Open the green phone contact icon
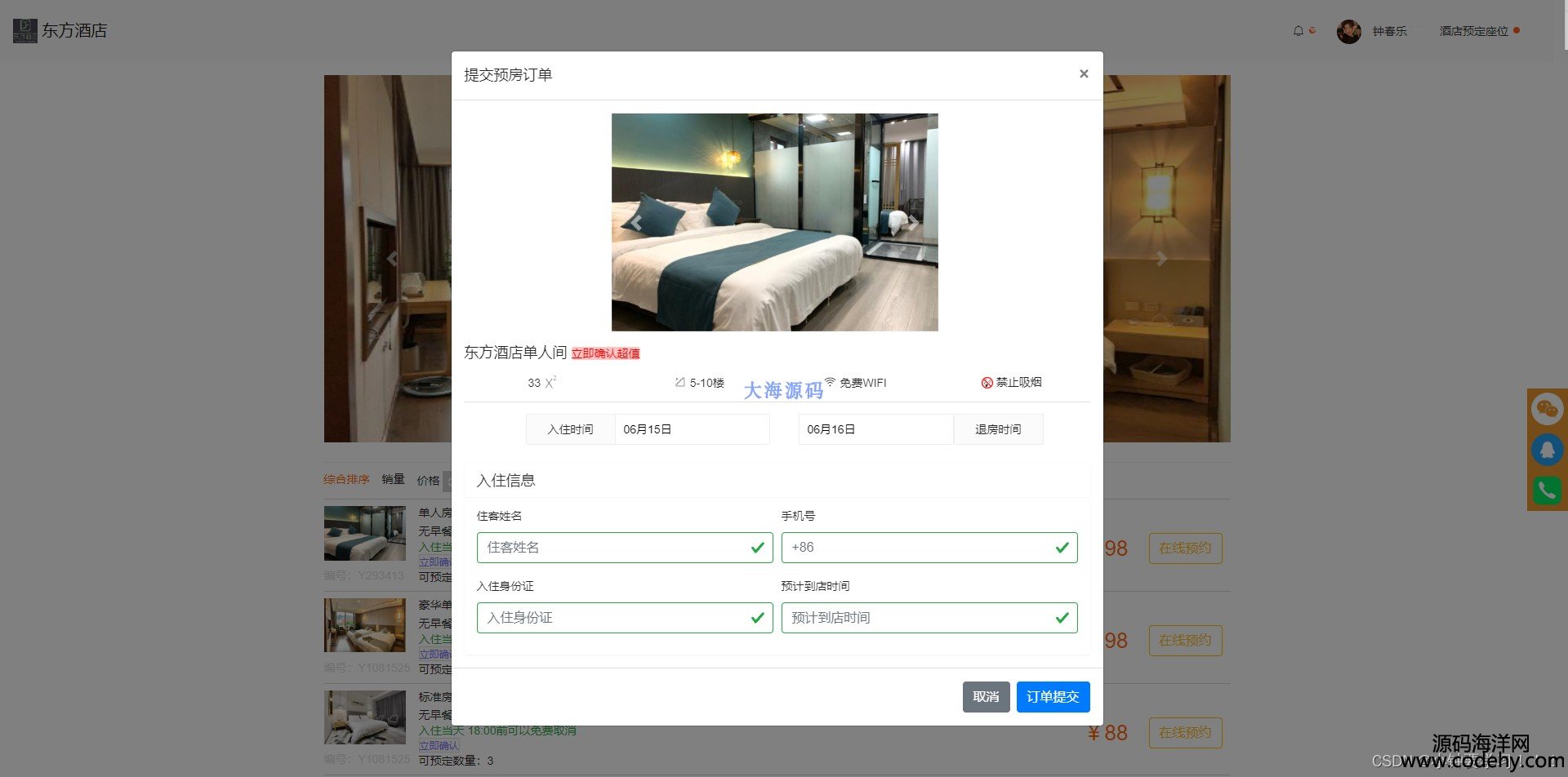Viewport: 1568px width, 777px height. [x=1547, y=491]
